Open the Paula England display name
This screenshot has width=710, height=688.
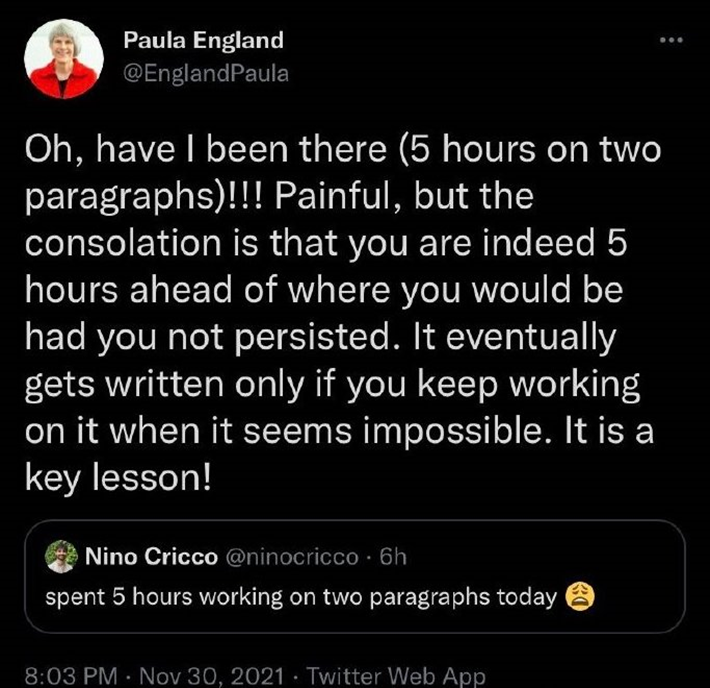point(203,41)
